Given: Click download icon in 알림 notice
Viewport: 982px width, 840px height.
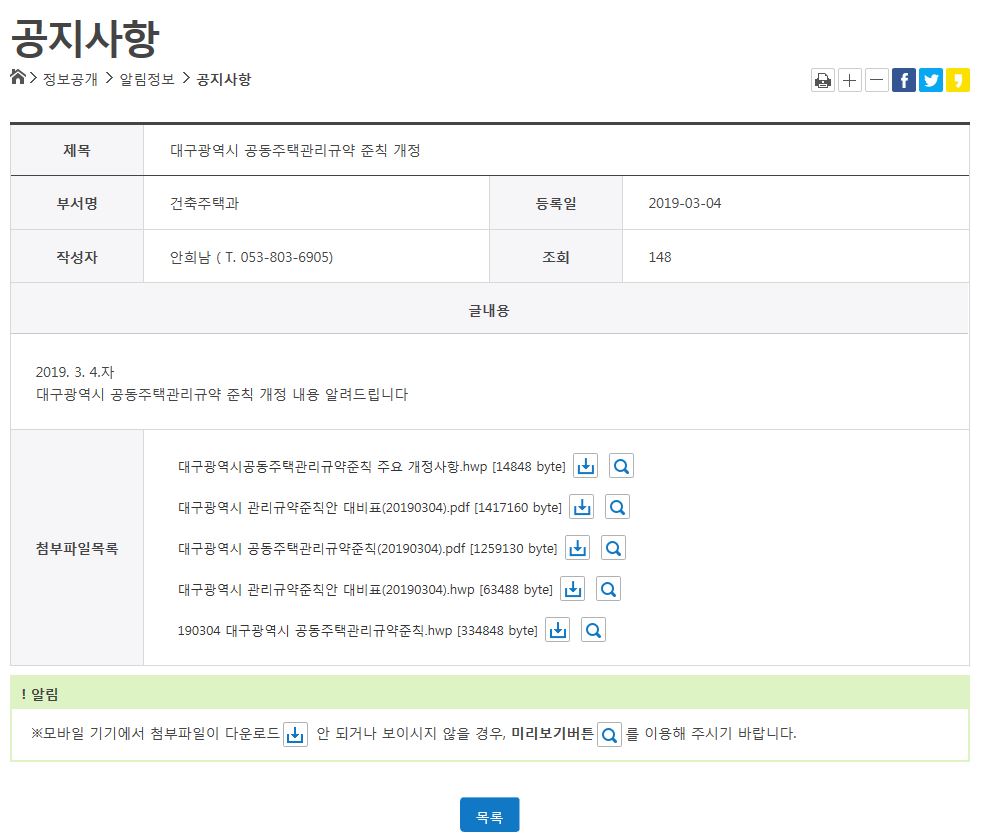Looking at the screenshot, I should pyautogui.click(x=295, y=734).
